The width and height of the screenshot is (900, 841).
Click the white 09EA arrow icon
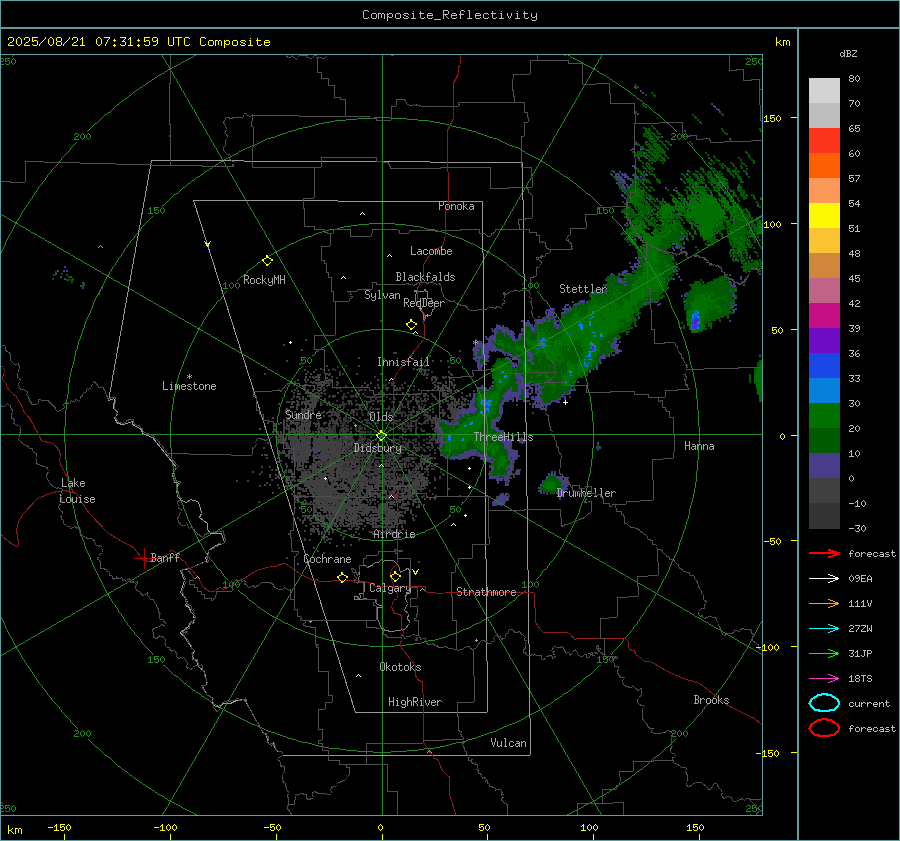(x=824, y=578)
